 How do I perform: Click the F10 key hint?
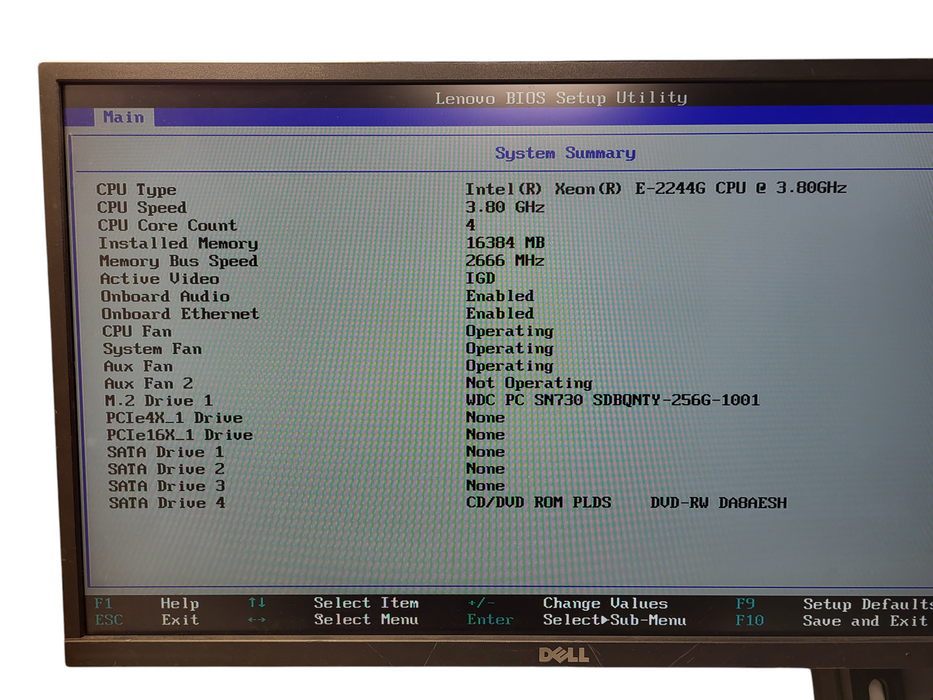pyautogui.click(x=750, y=620)
